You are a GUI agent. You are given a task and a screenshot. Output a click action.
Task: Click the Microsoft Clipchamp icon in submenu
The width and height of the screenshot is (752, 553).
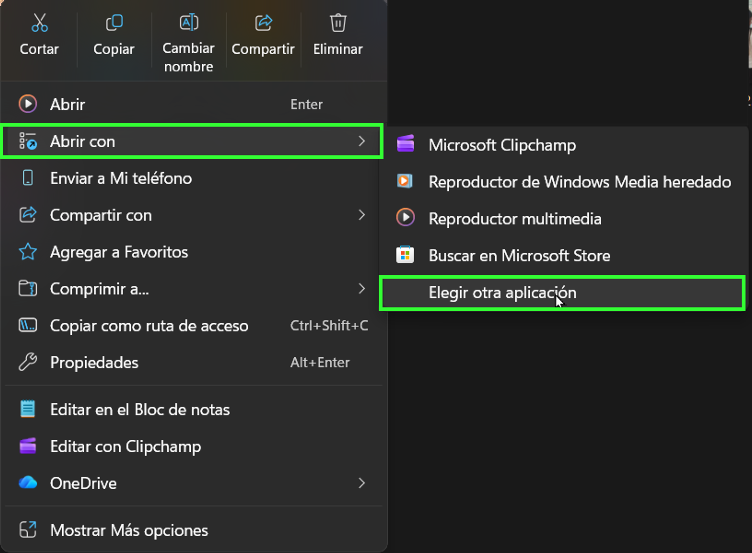[405, 144]
